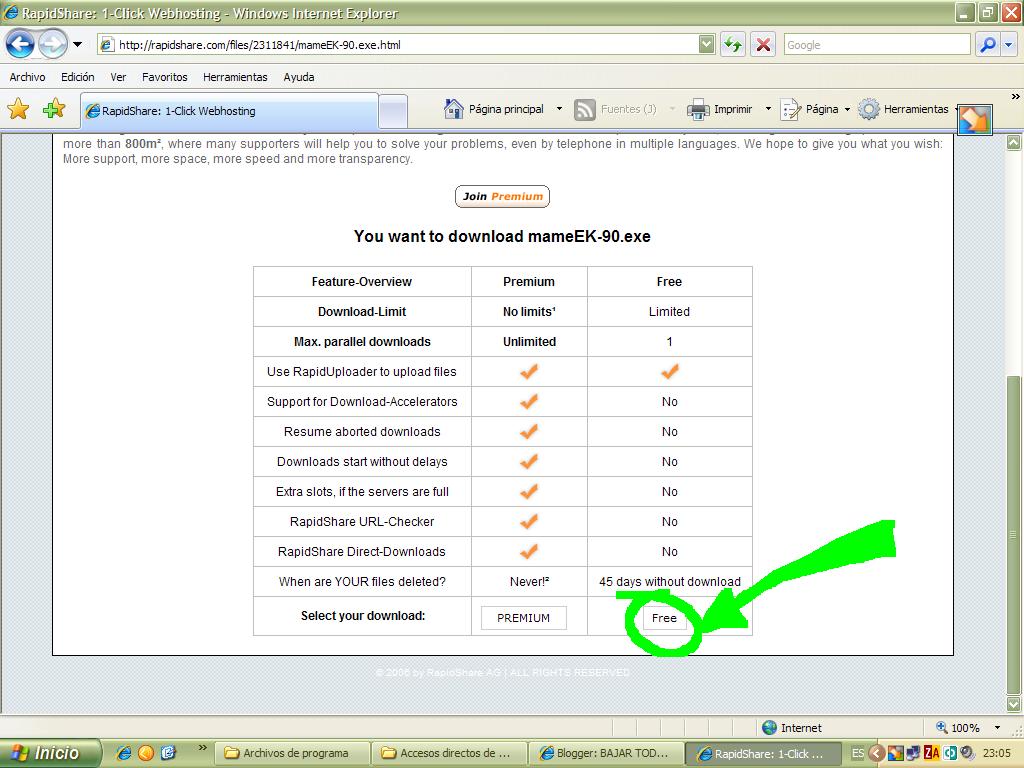Click the 'RapidShare URL-Checker' row label
Image resolution: width=1024 pixels, height=768 pixels.
(x=362, y=522)
